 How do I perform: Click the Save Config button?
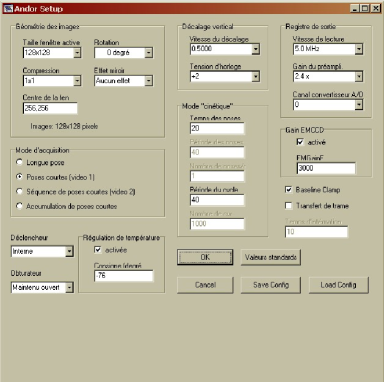pos(271,285)
